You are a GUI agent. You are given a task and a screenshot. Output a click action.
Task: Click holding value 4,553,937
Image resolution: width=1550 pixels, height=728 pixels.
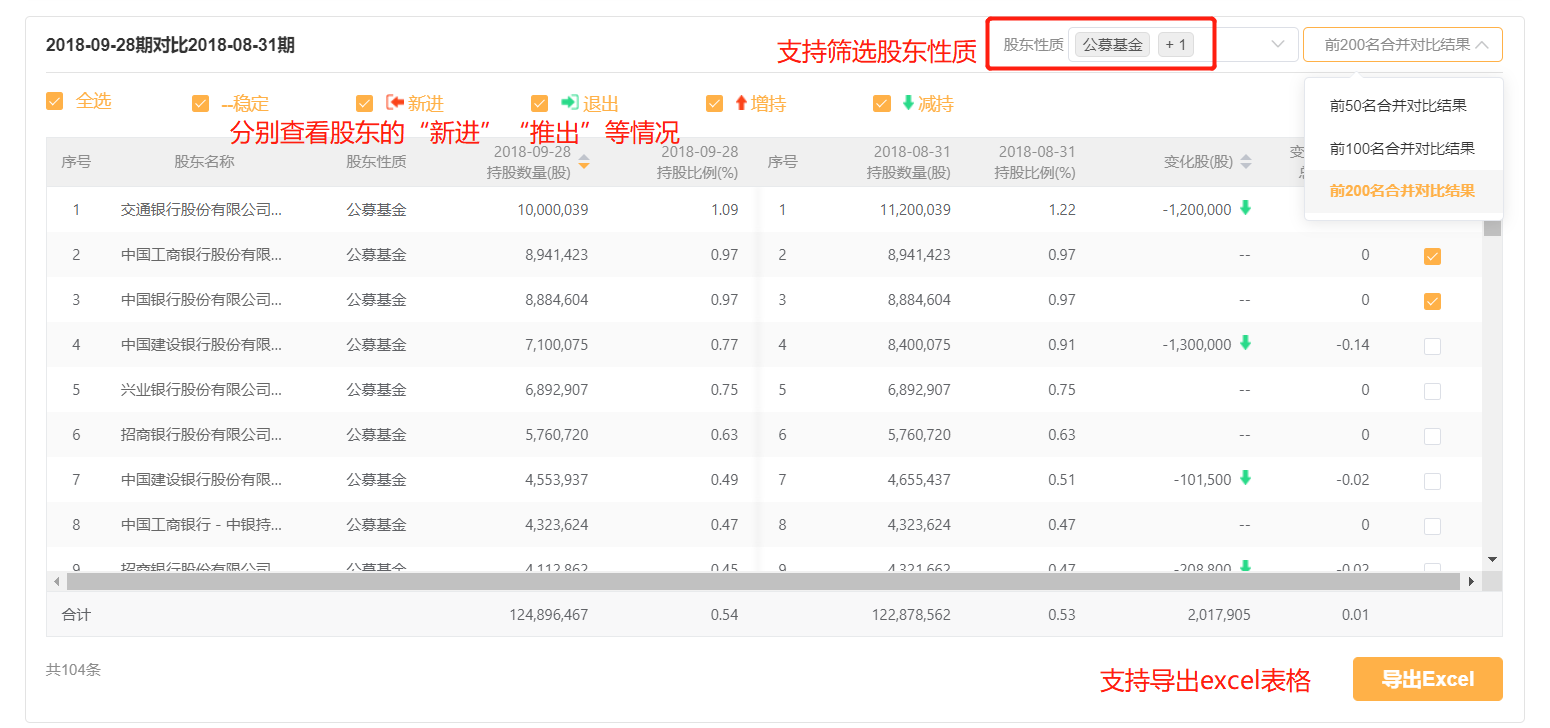557,480
